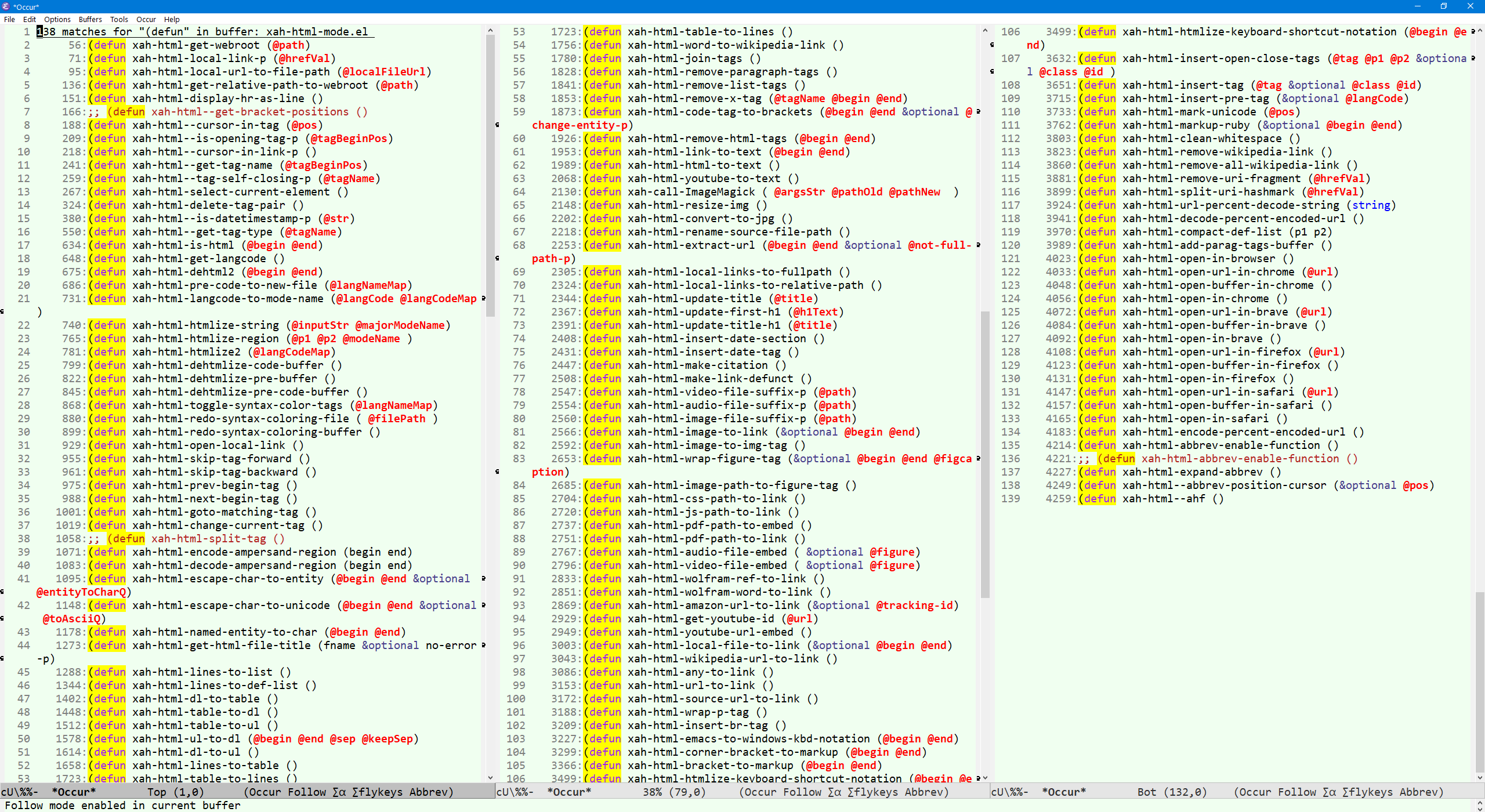The image size is (1485, 812).
Task: Click the echo area message text
Action: pyautogui.click(x=122, y=805)
